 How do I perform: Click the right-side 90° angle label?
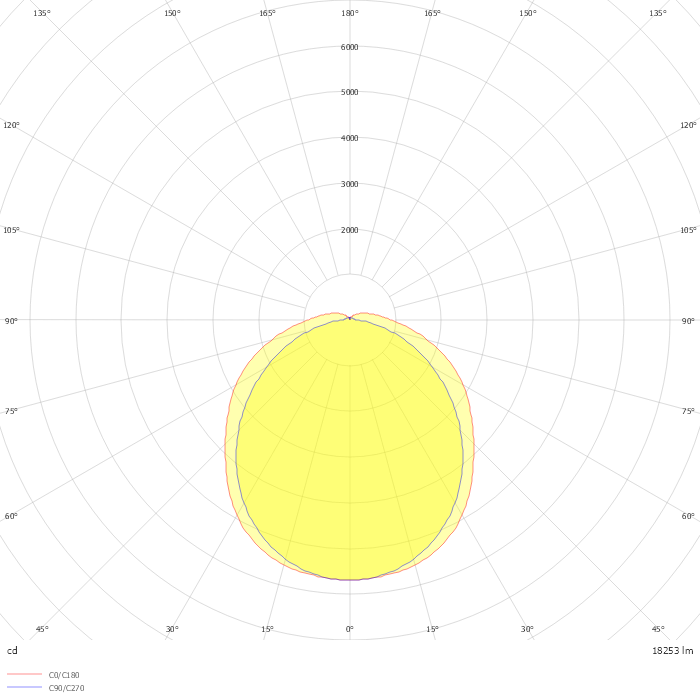point(688,321)
